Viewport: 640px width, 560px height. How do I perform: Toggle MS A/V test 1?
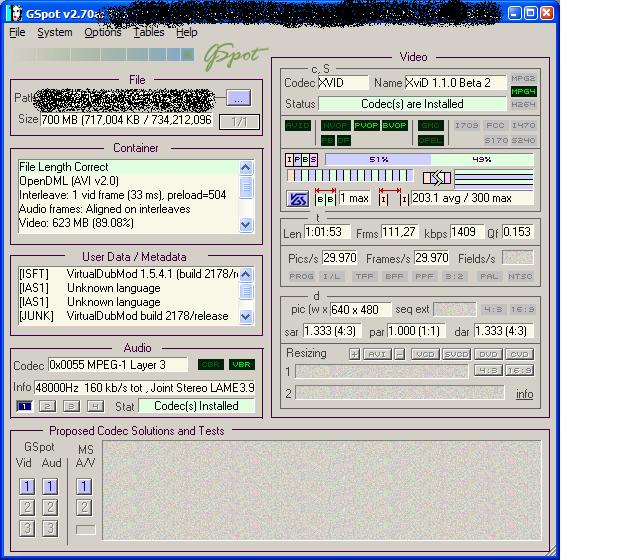click(84, 487)
